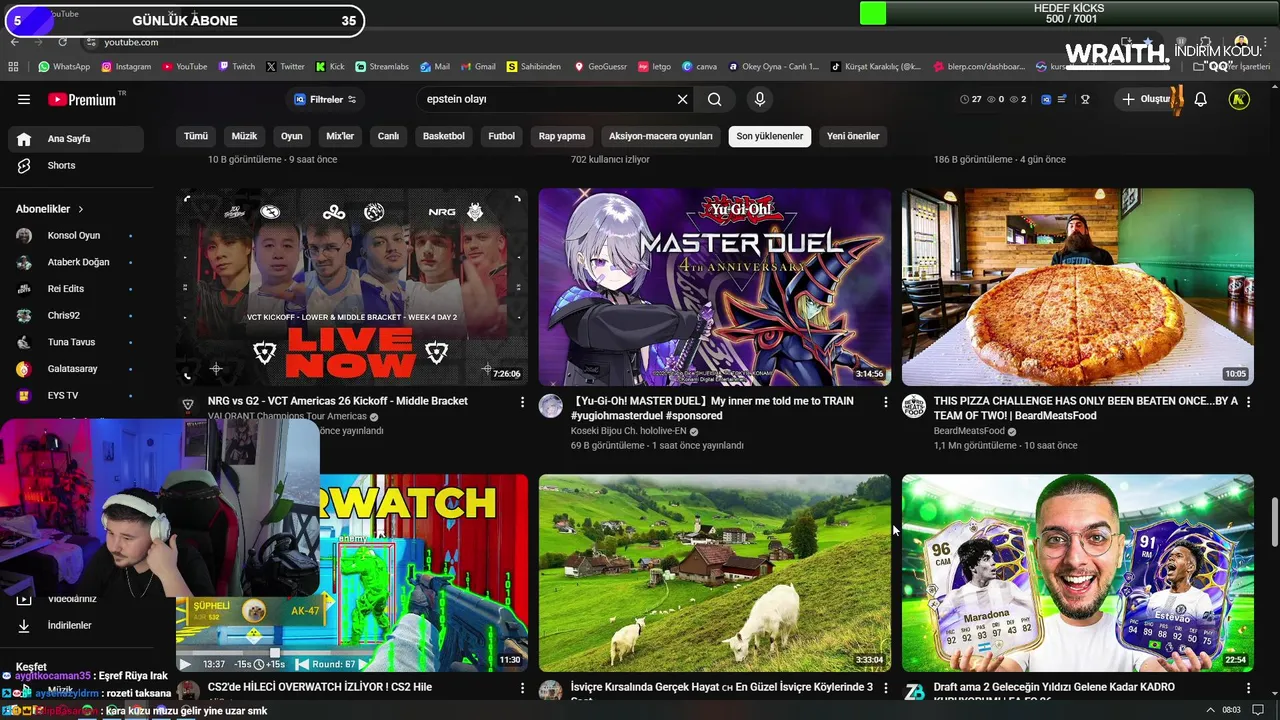Open the Filtreler filter button

coord(325,99)
